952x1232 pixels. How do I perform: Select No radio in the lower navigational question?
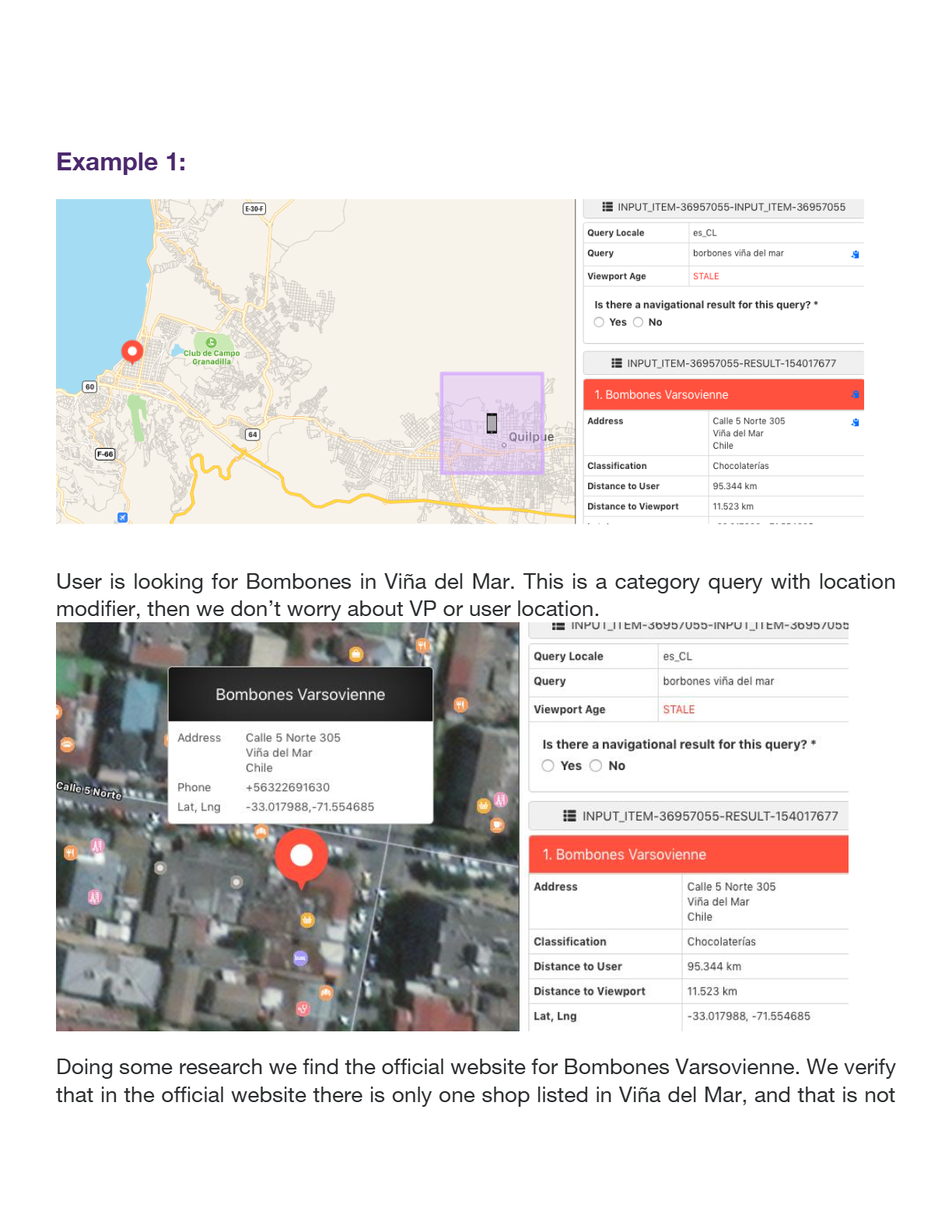[596, 766]
